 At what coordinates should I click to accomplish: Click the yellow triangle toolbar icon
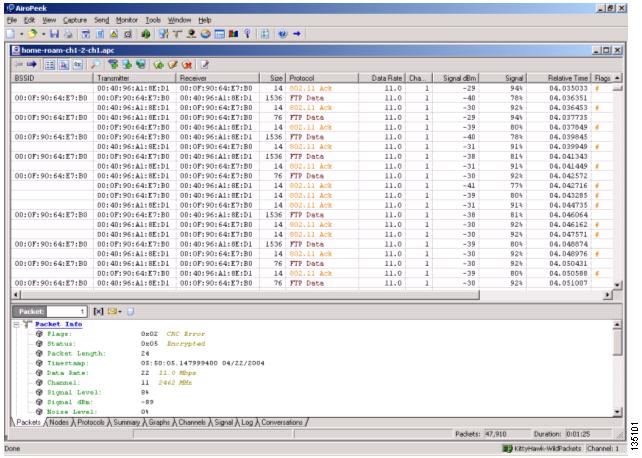pos(114,34)
